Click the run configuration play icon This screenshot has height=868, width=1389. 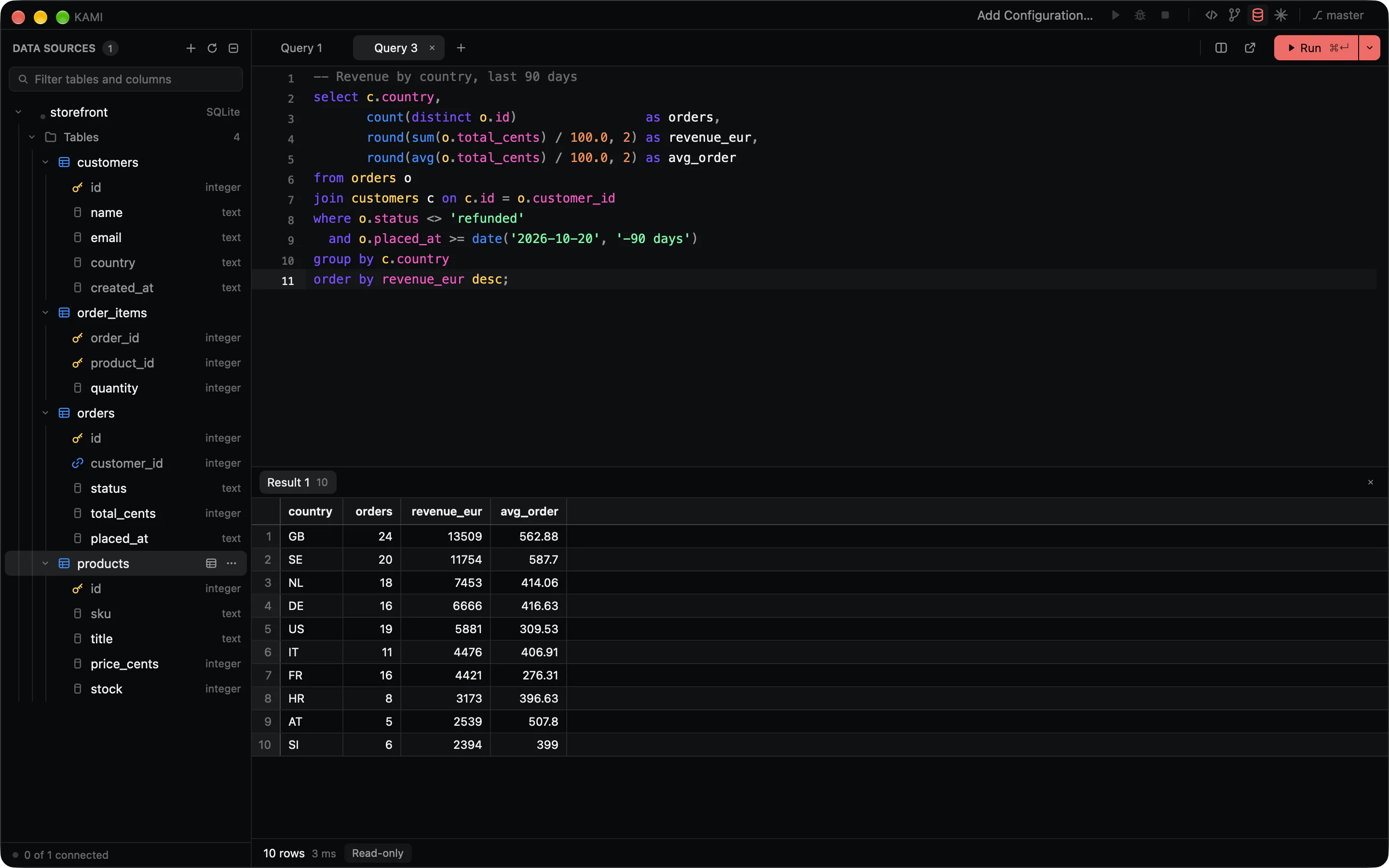(x=1115, y=15)
